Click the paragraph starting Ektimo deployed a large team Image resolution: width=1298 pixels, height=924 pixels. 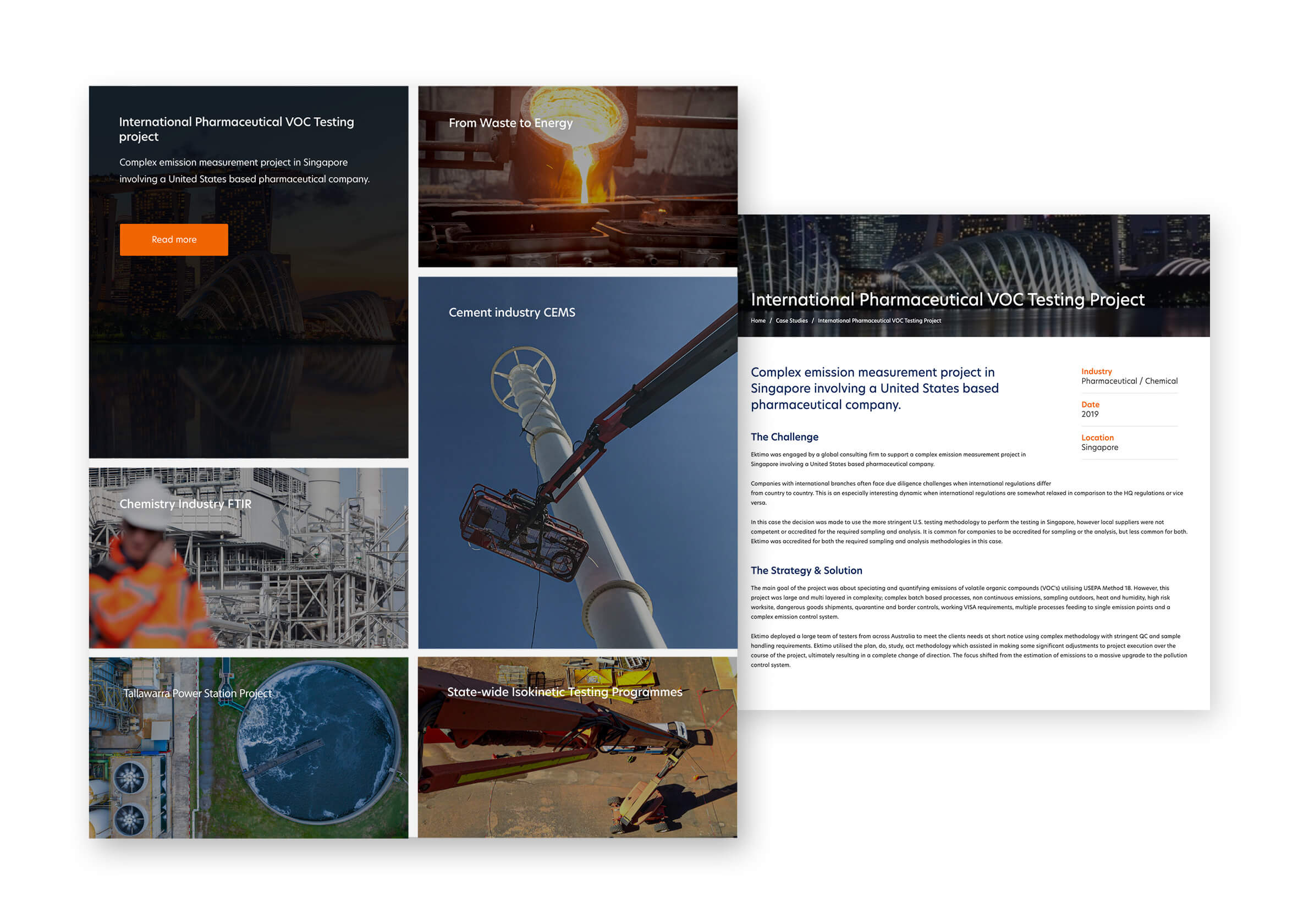pyautogui.click(x=969, y=650)
